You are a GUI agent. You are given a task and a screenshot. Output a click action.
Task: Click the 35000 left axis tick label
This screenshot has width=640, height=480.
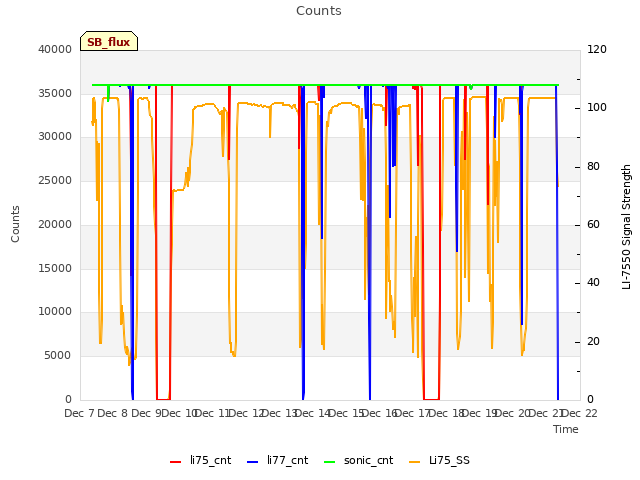[x=55, y=93]
